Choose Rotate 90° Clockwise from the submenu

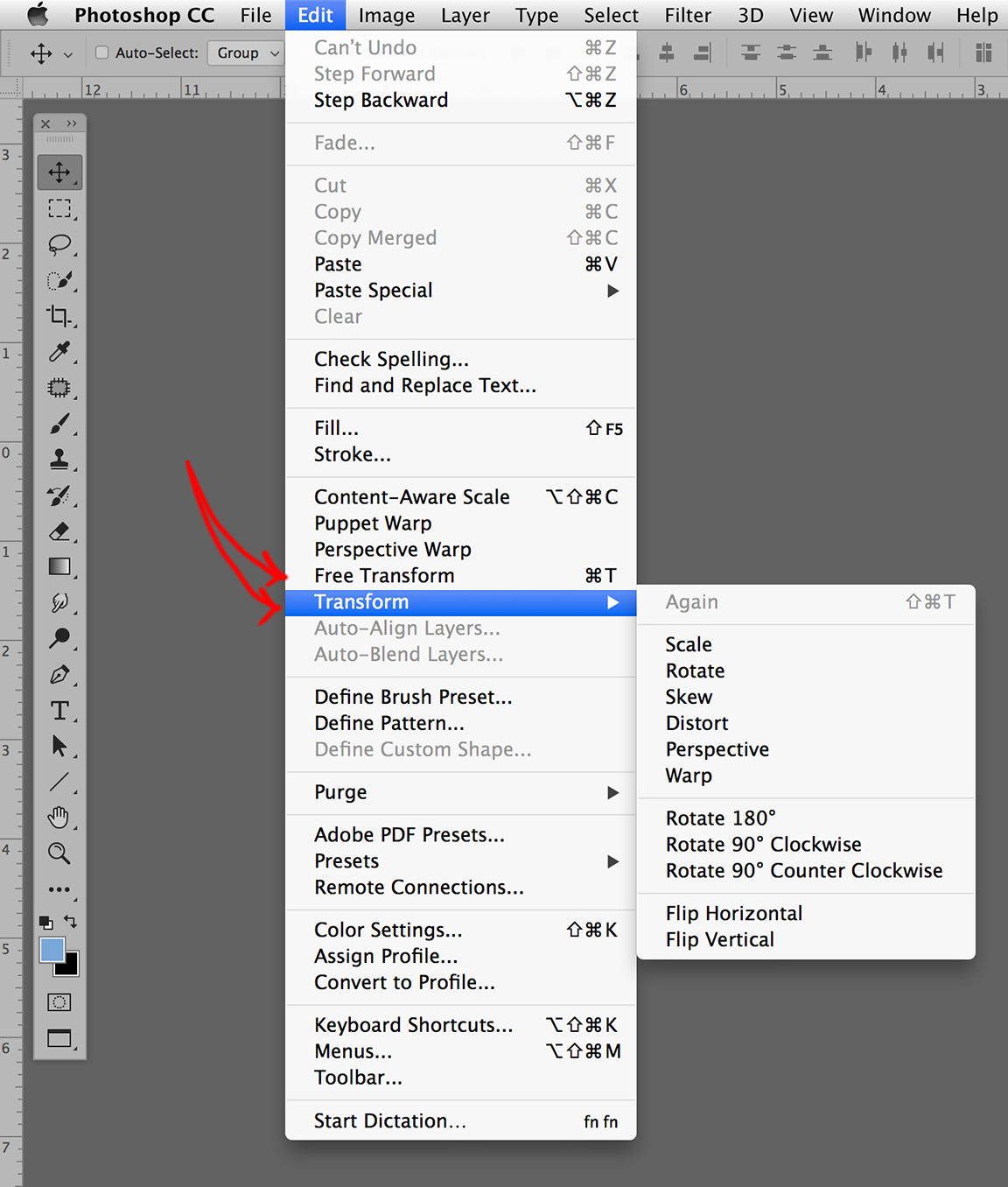(763, 844)
